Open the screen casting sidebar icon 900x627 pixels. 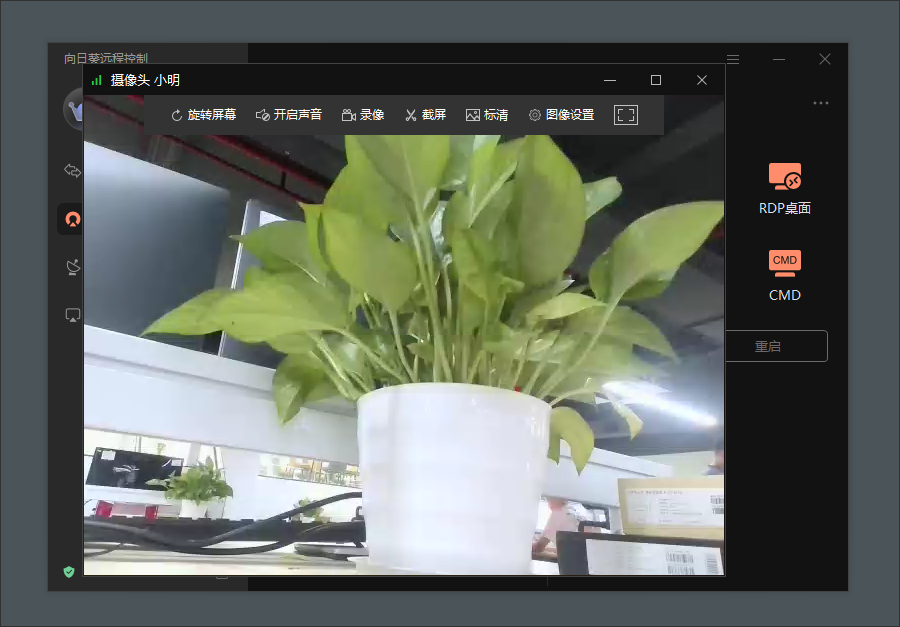(x=72, y=315)
